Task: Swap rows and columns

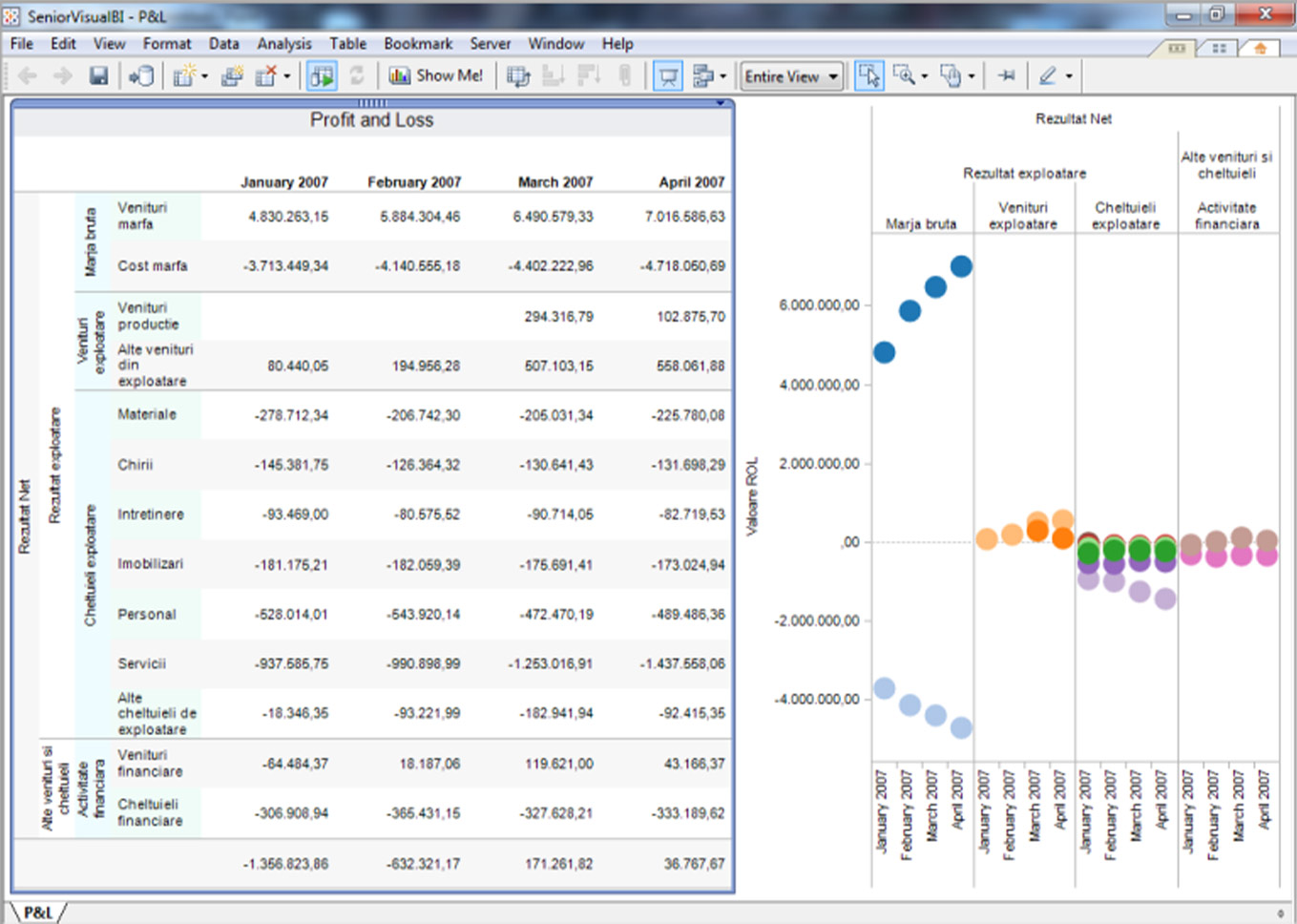Action: tap(518, 75)
